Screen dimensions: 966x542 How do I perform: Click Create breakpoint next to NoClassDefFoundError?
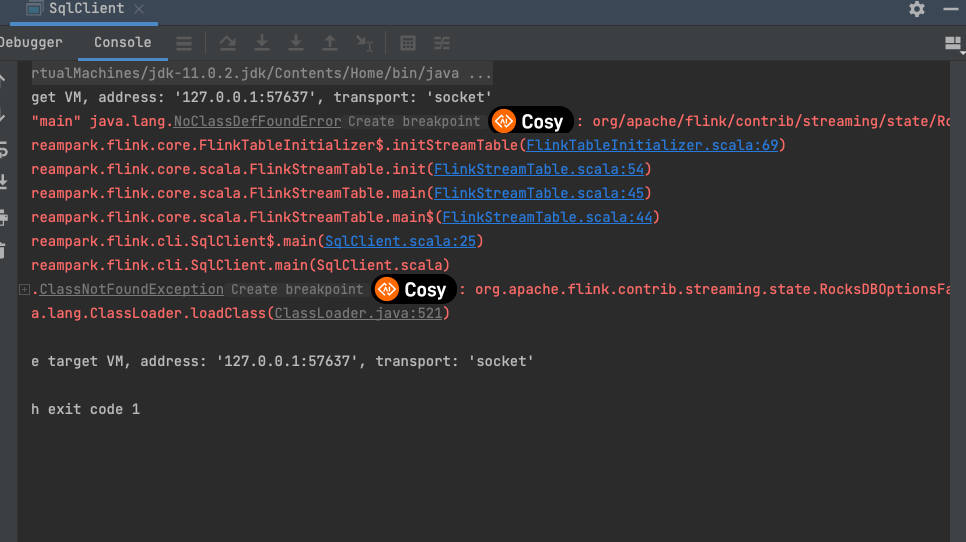coord(414,121)
